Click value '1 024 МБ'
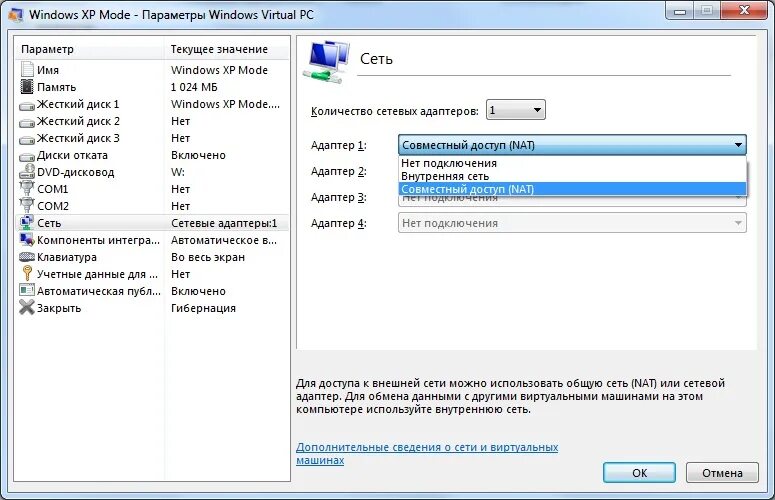 click(x=194, y=87)
